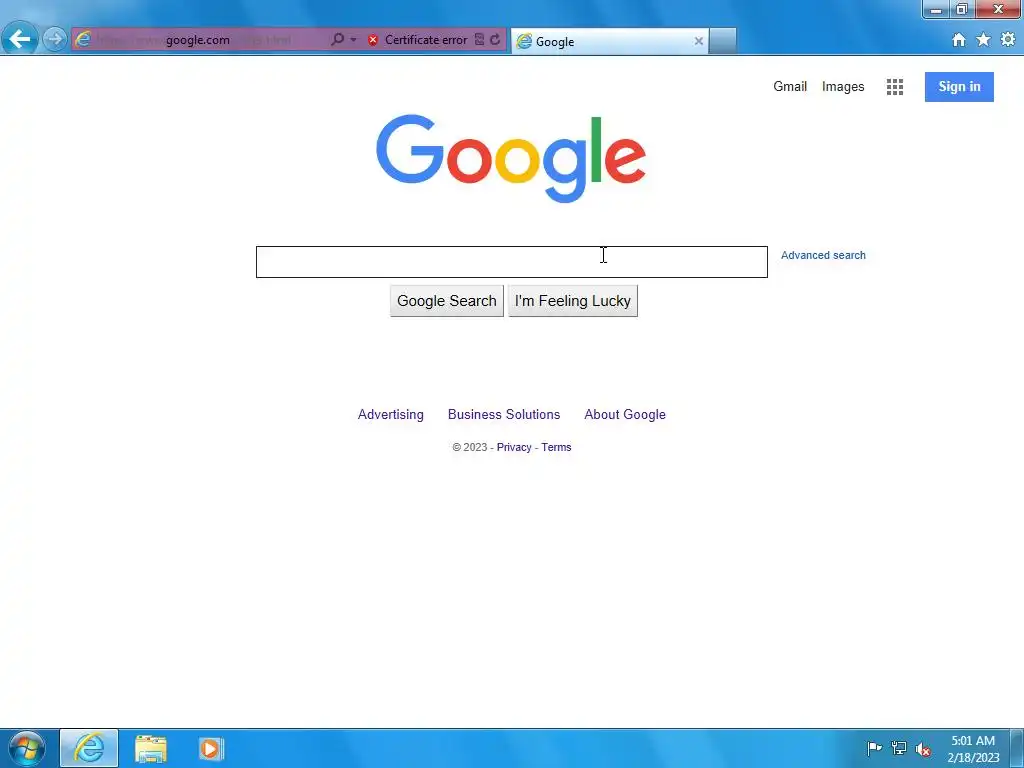Toggle the Compatibility View icon
The height and width of the screenshot is (768, 1024).
479,40
